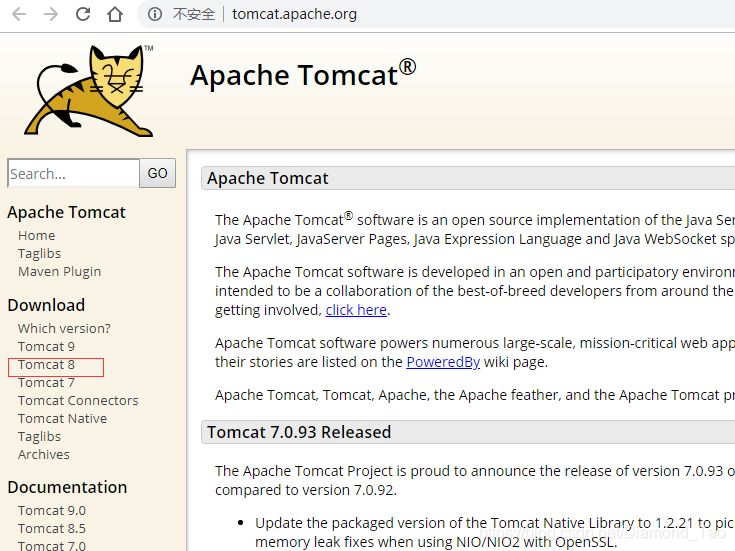The image size is (735, 551).
Task: Open Tomcat 9 download link
Action: point(46,347)
